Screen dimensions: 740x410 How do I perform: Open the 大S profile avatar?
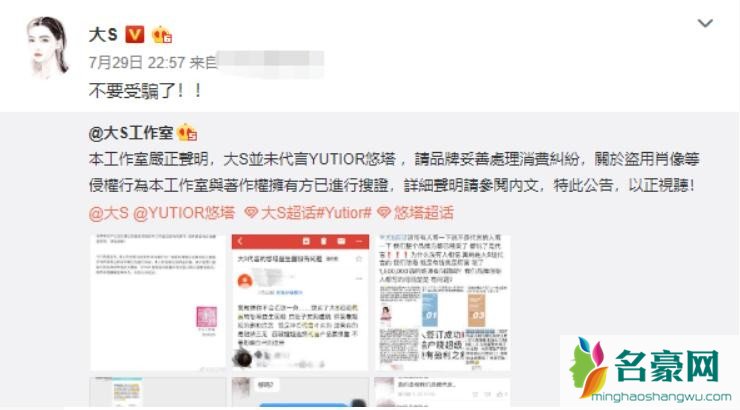48,46
